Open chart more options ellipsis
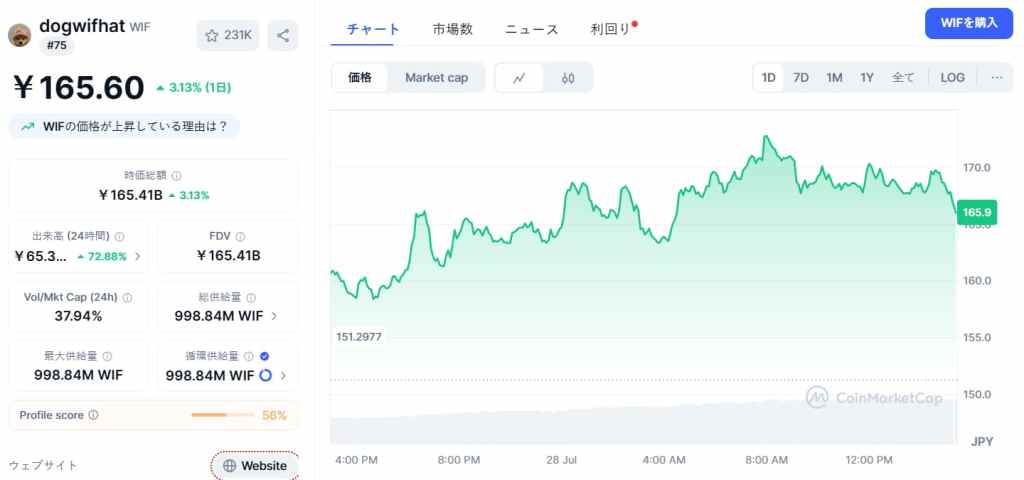The image size is (1024, 480). point(997,78)
